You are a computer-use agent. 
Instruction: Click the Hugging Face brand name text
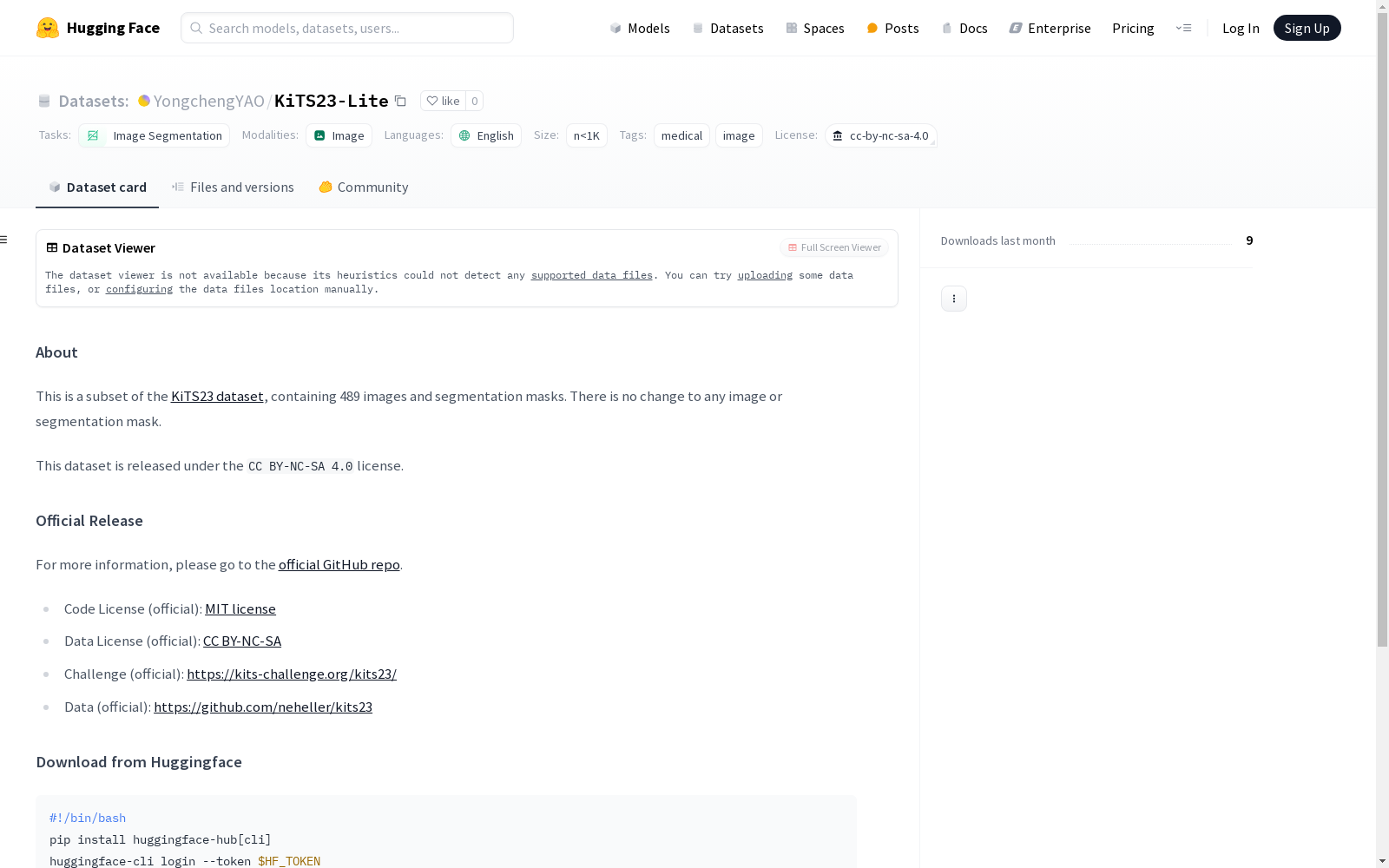[113, 28]
